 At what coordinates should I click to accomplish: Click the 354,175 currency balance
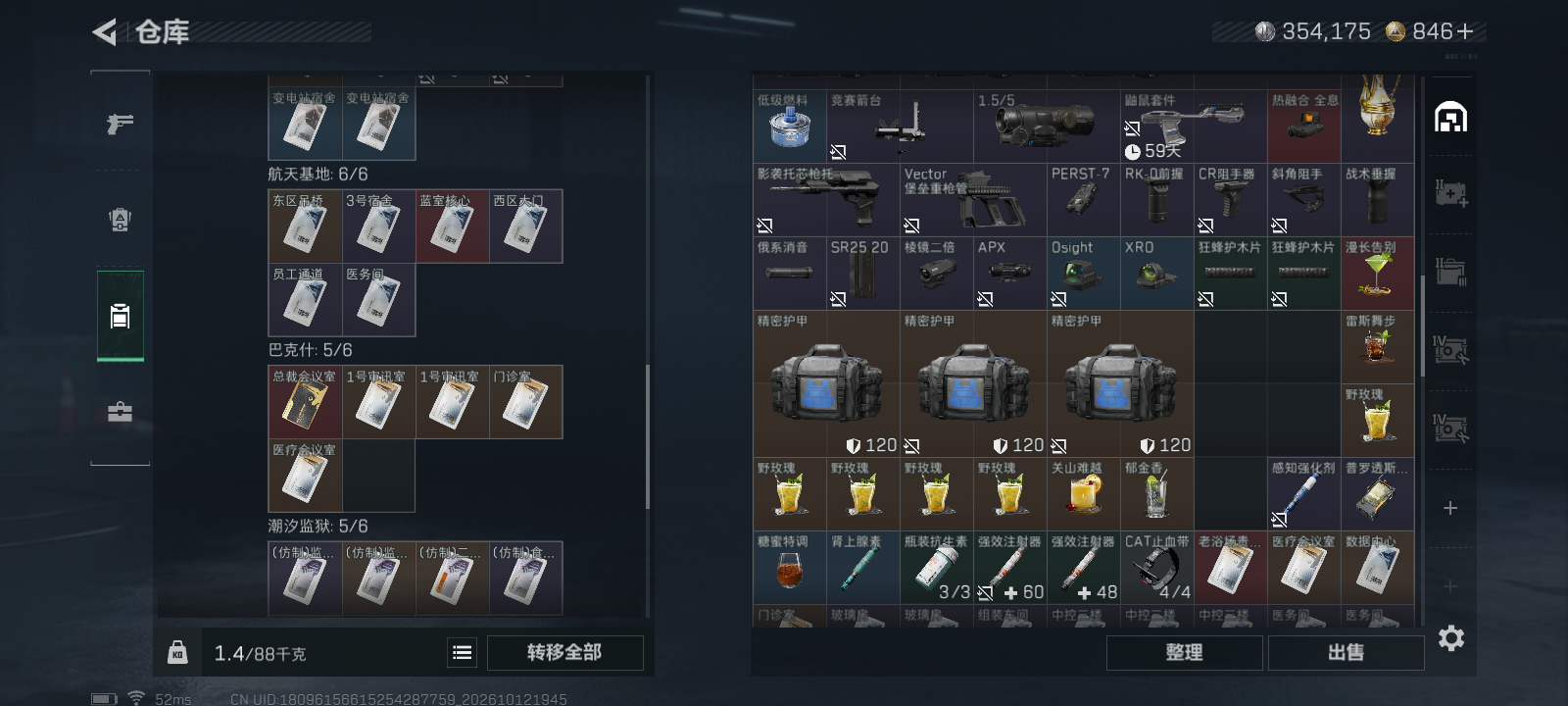(x=1313, y=31)
